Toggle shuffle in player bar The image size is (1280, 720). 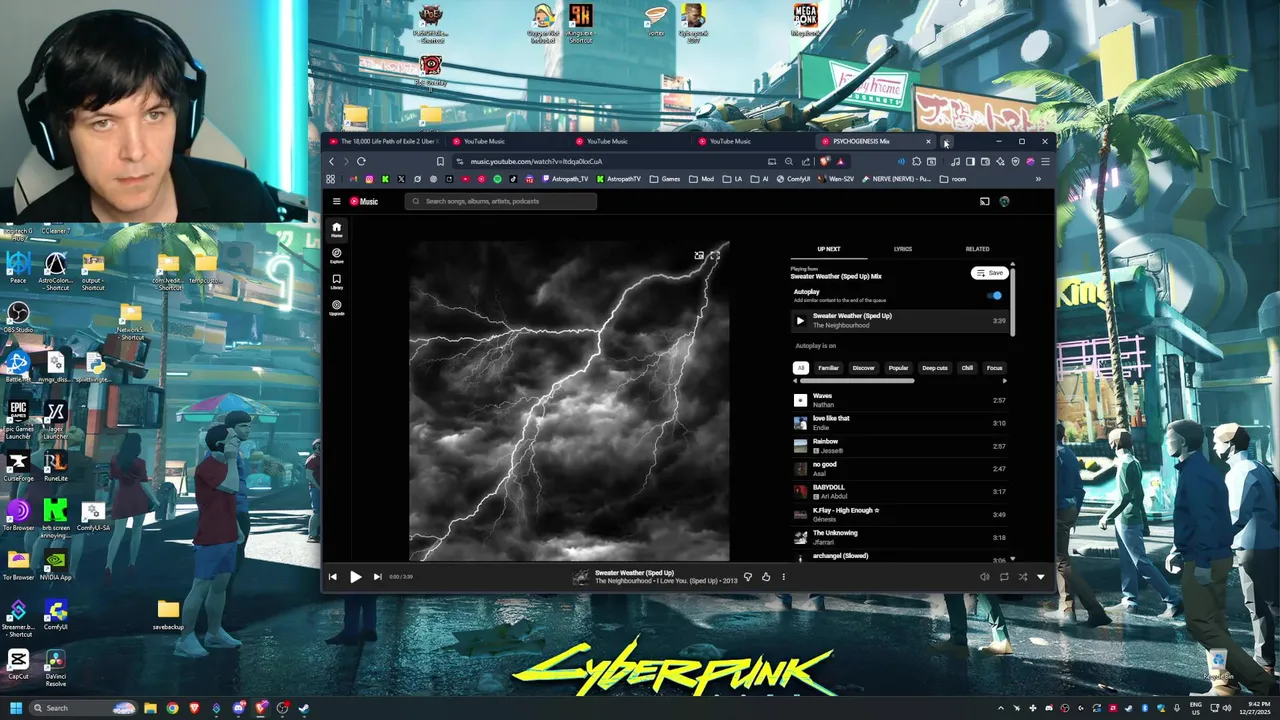(x=1022, y=577)
